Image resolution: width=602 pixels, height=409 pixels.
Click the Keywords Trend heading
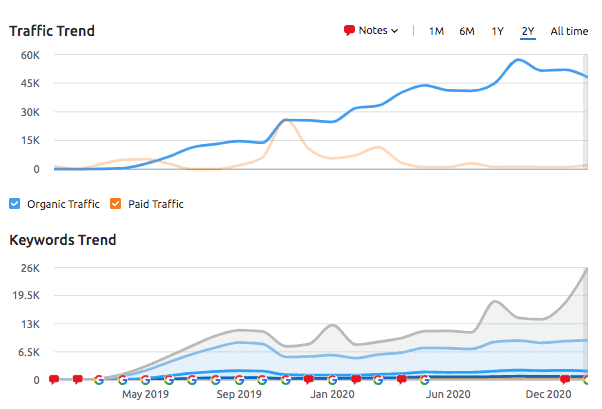(x=63, y=240)
